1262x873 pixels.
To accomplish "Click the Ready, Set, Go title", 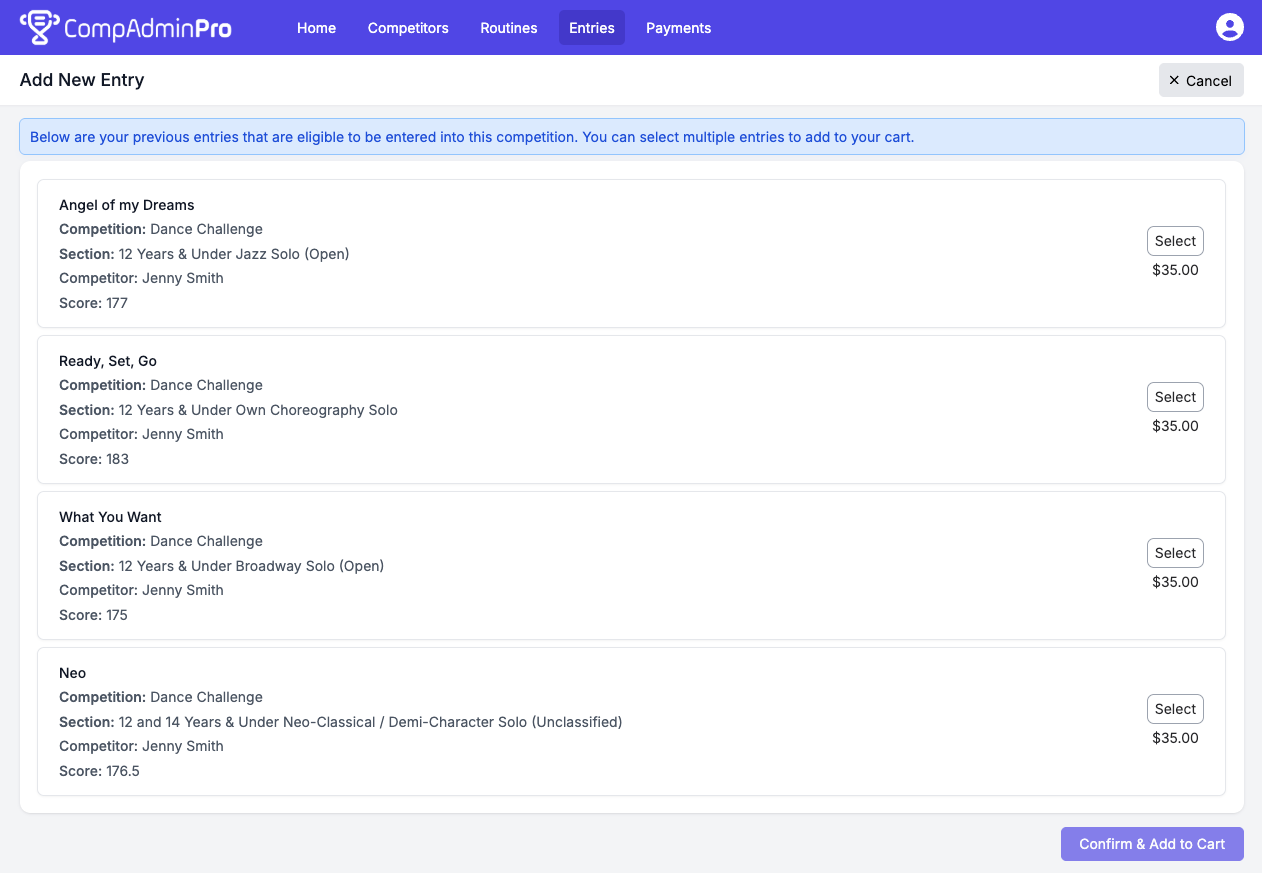I will pyautogui.click(x=108, y=361).
